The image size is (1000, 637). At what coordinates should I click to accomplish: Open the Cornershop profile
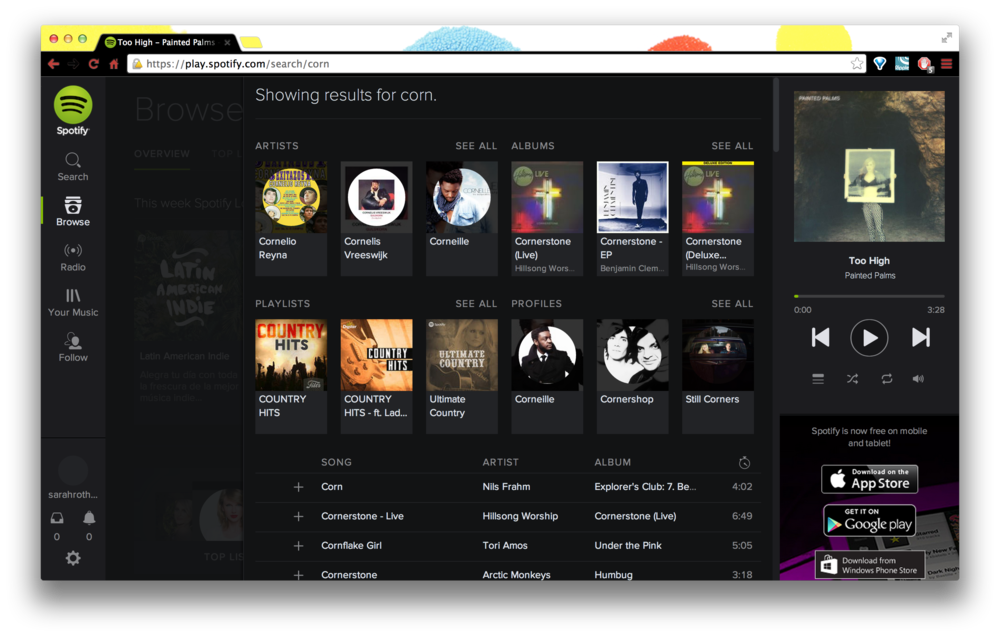633,376
